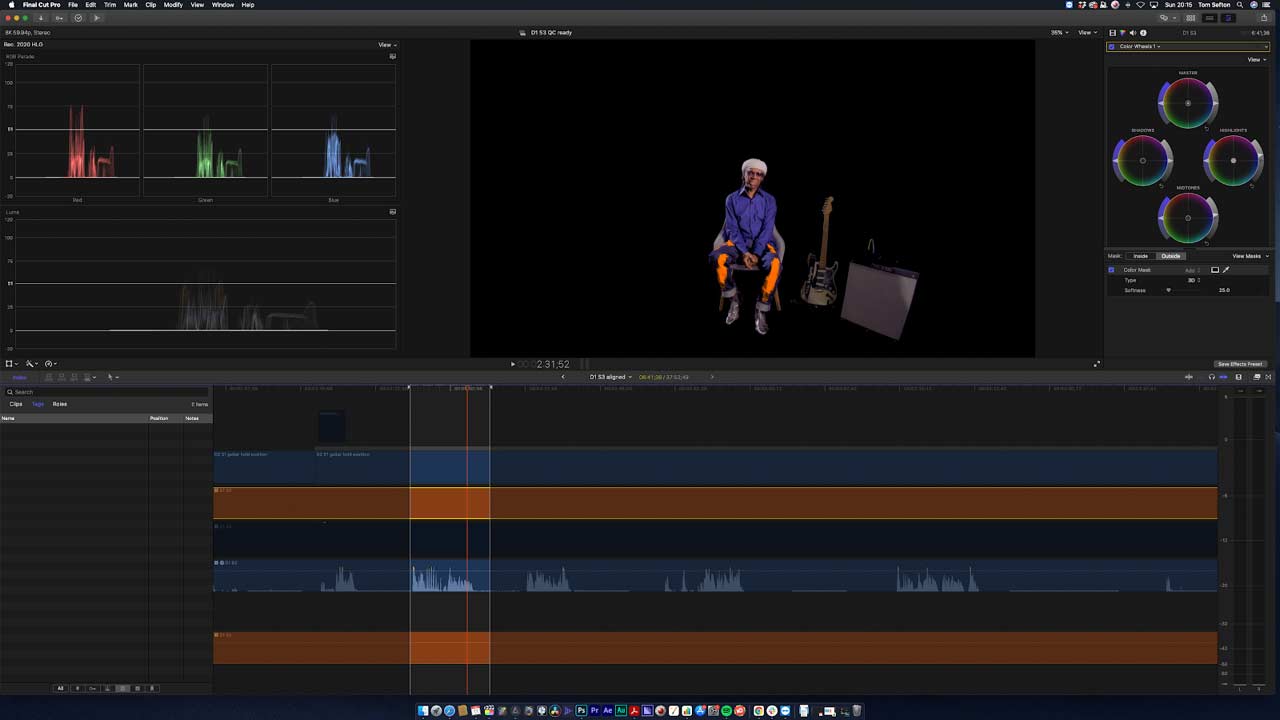Enter full screen viewer with arrows icon
1280x720 pixels.
[1097, 364]
